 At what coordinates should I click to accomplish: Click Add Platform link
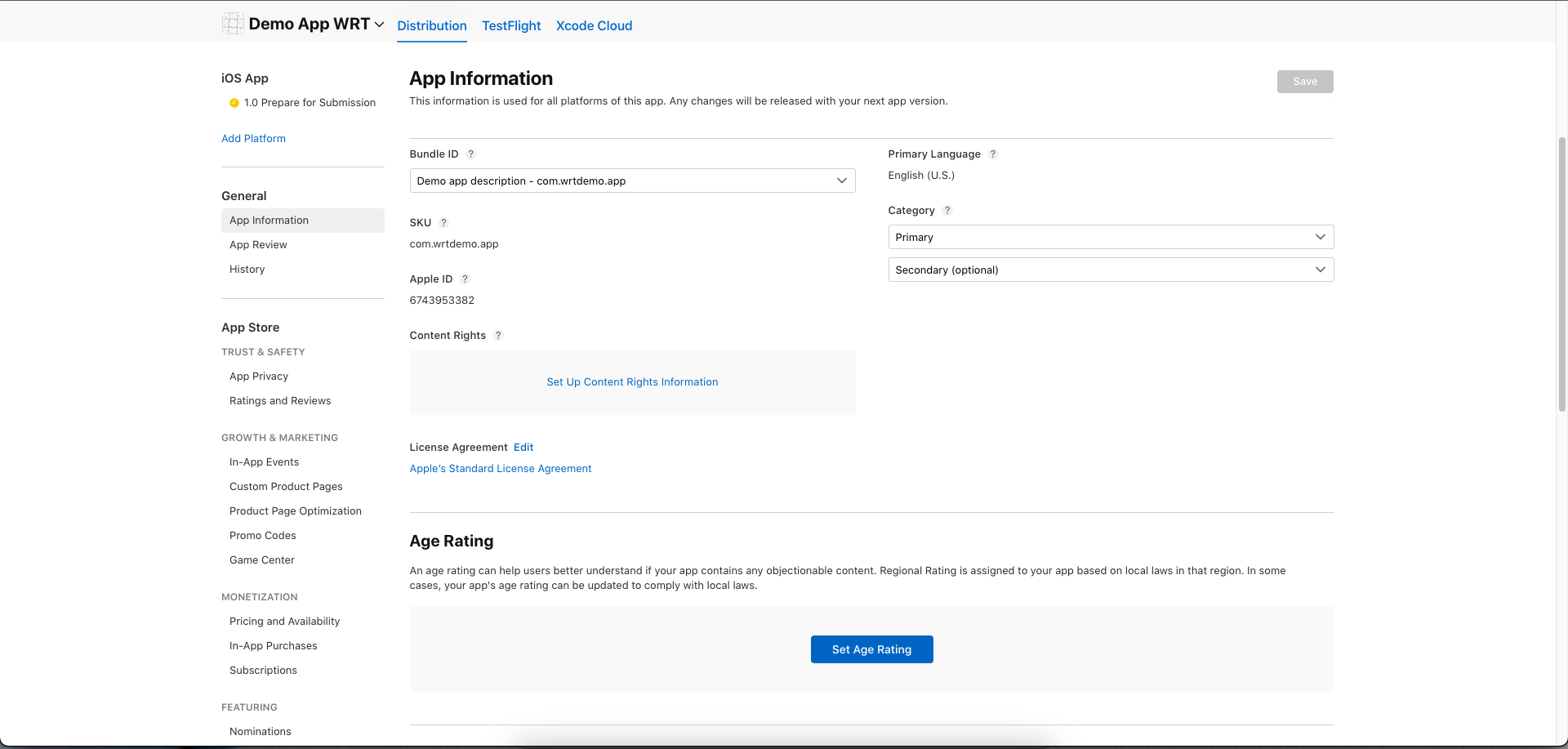point(253,139)
